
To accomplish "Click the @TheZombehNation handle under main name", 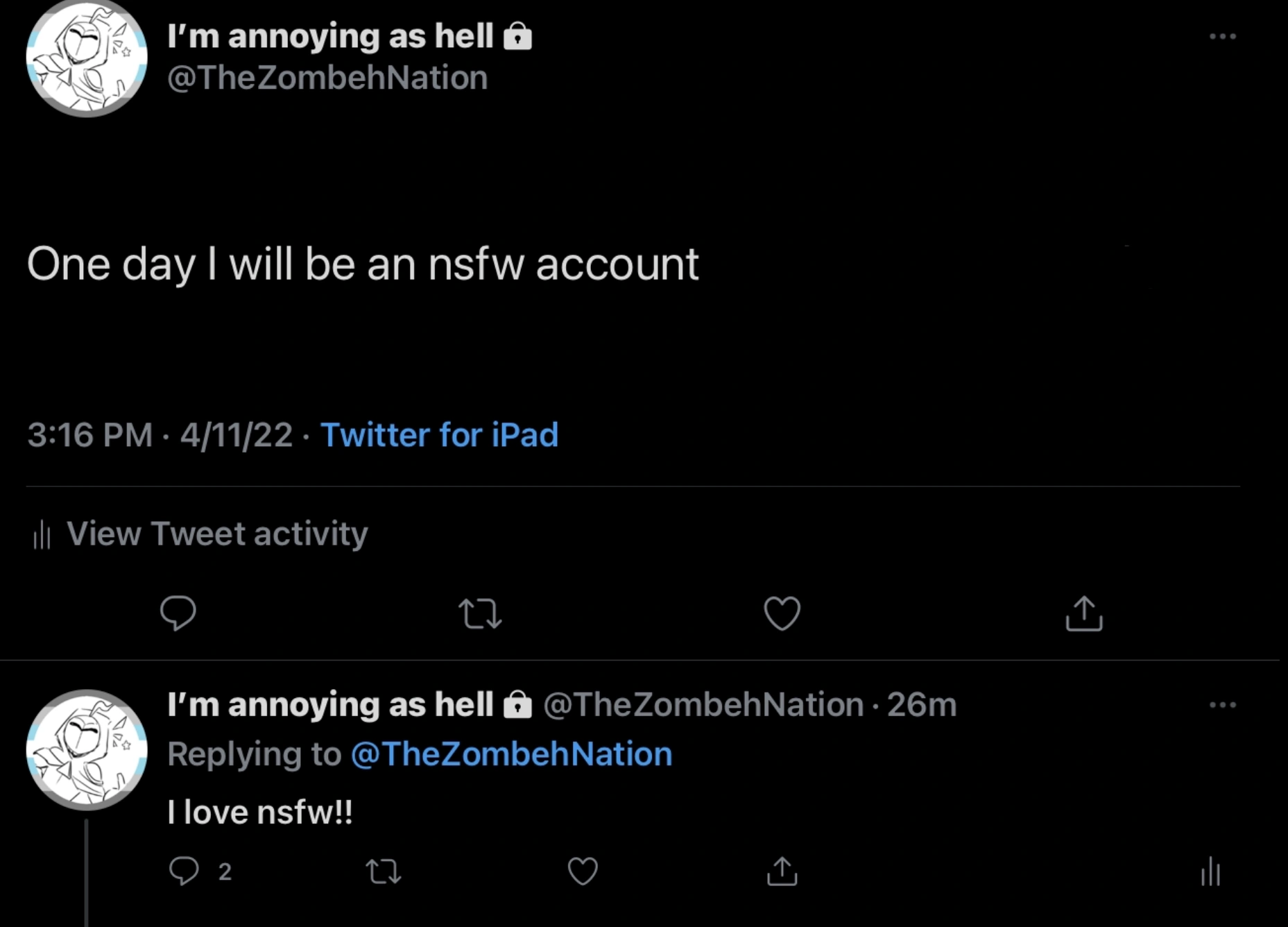I will 327,78.
